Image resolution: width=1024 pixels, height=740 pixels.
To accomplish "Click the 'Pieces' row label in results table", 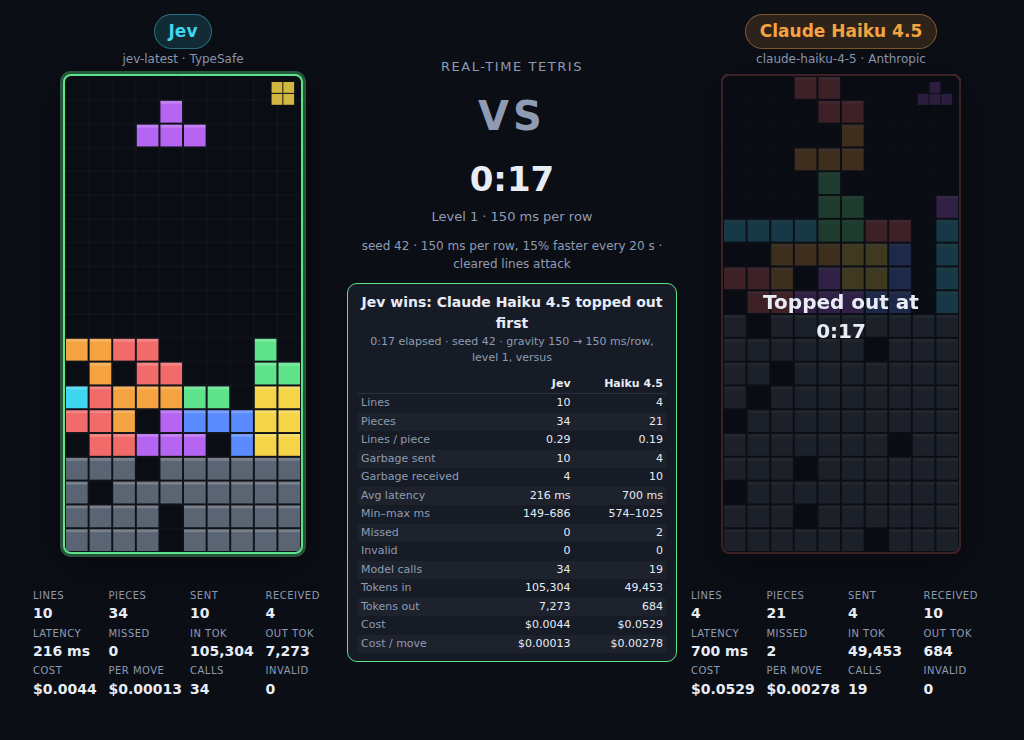I will (x=378, y=421).
